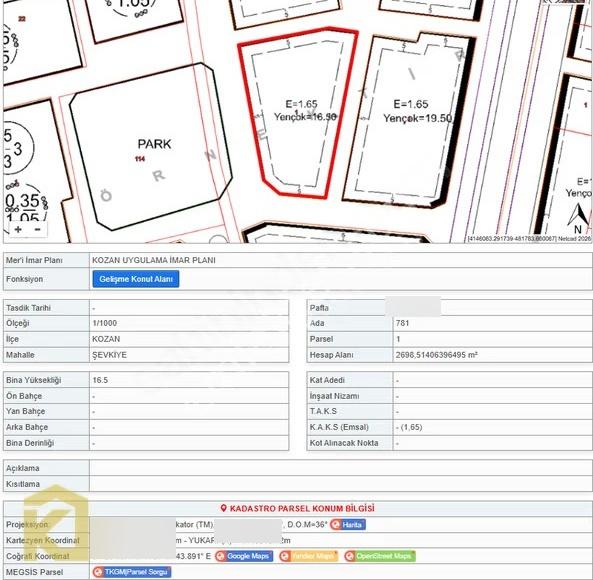Click the 'Kat Adedi' label
The height and width of the screenshot is (580, 593).
pyautogui.click(x=327, y=380)
